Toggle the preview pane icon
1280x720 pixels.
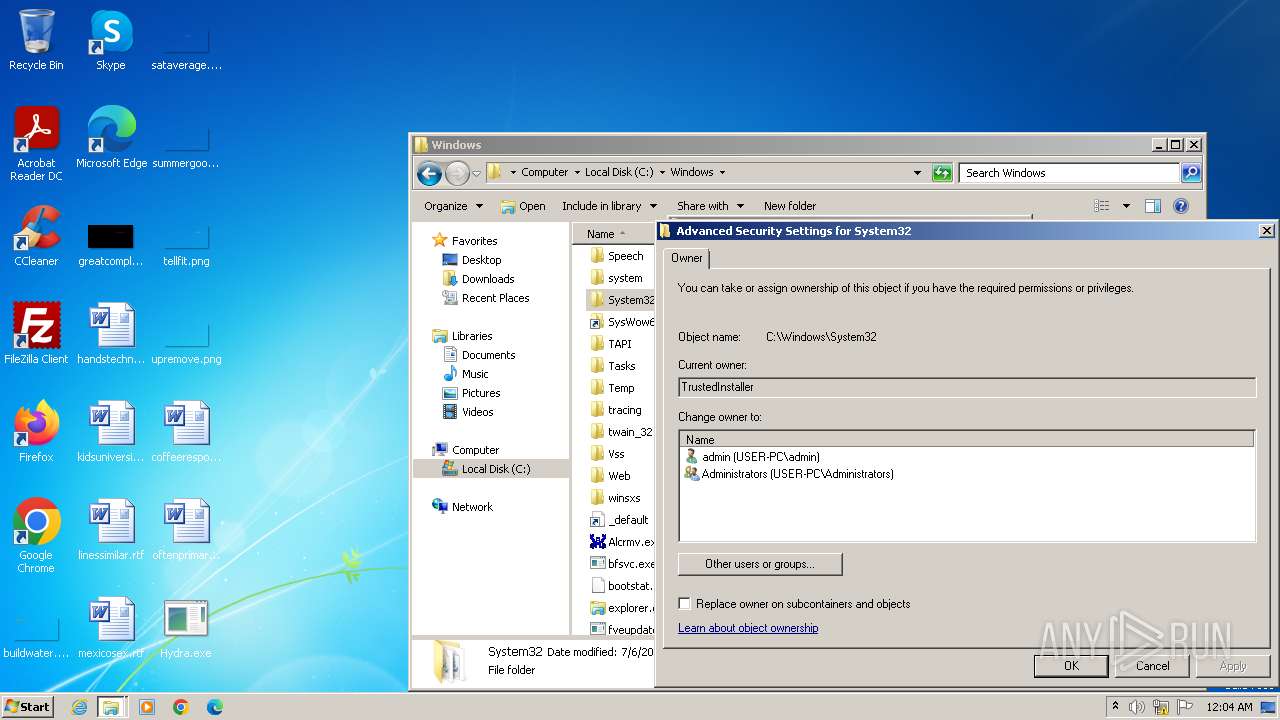1152,206
